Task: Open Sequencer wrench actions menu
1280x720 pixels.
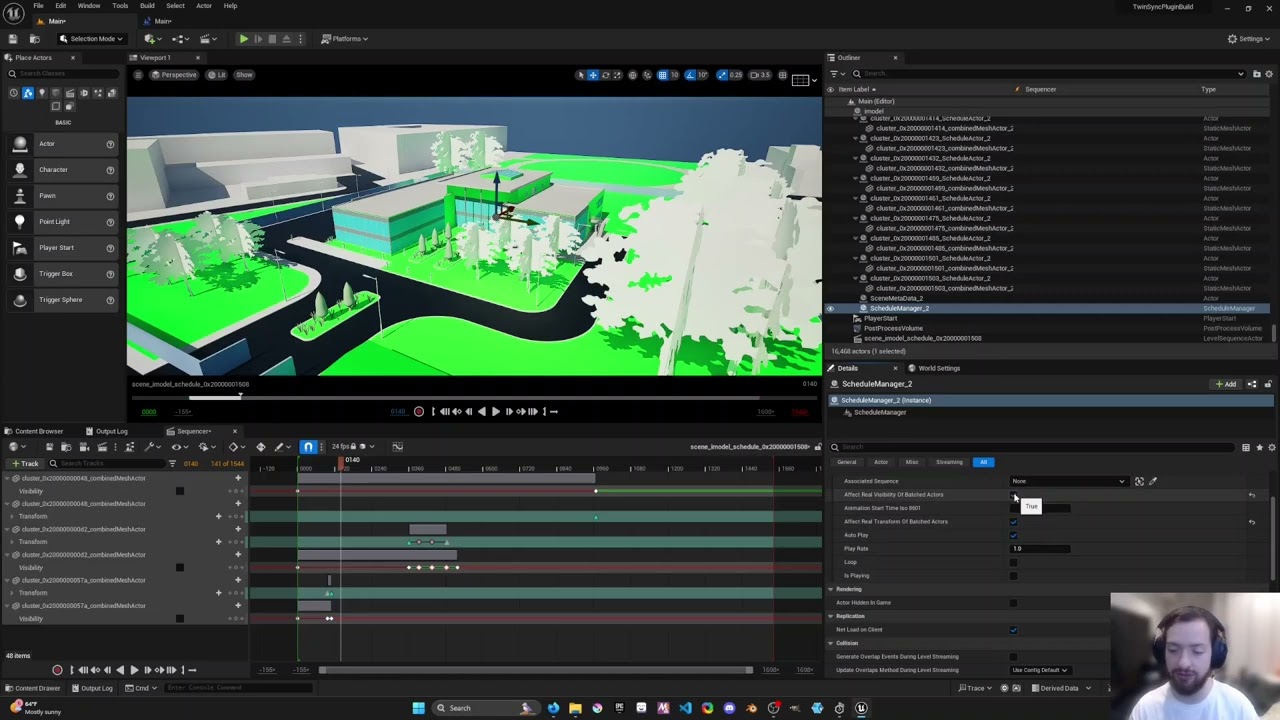Action: pos(151,447)
